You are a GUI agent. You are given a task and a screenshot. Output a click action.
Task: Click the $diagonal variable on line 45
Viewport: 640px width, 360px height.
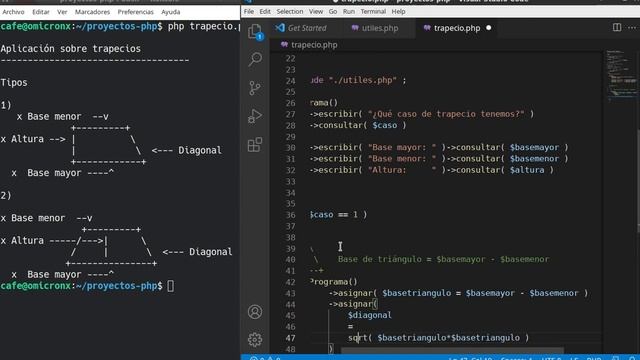(369, 315)
